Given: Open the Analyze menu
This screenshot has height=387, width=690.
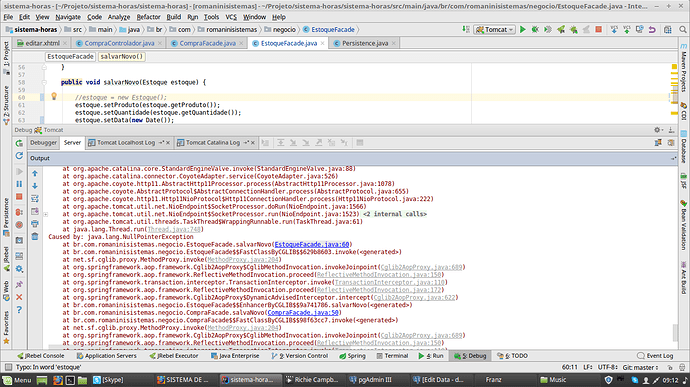Looking at the screenshot, I should [119, 17].
